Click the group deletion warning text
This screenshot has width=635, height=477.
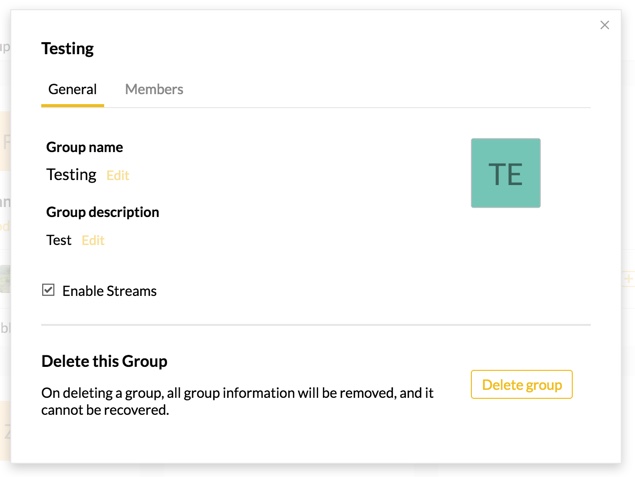click(x=237, y=401)
